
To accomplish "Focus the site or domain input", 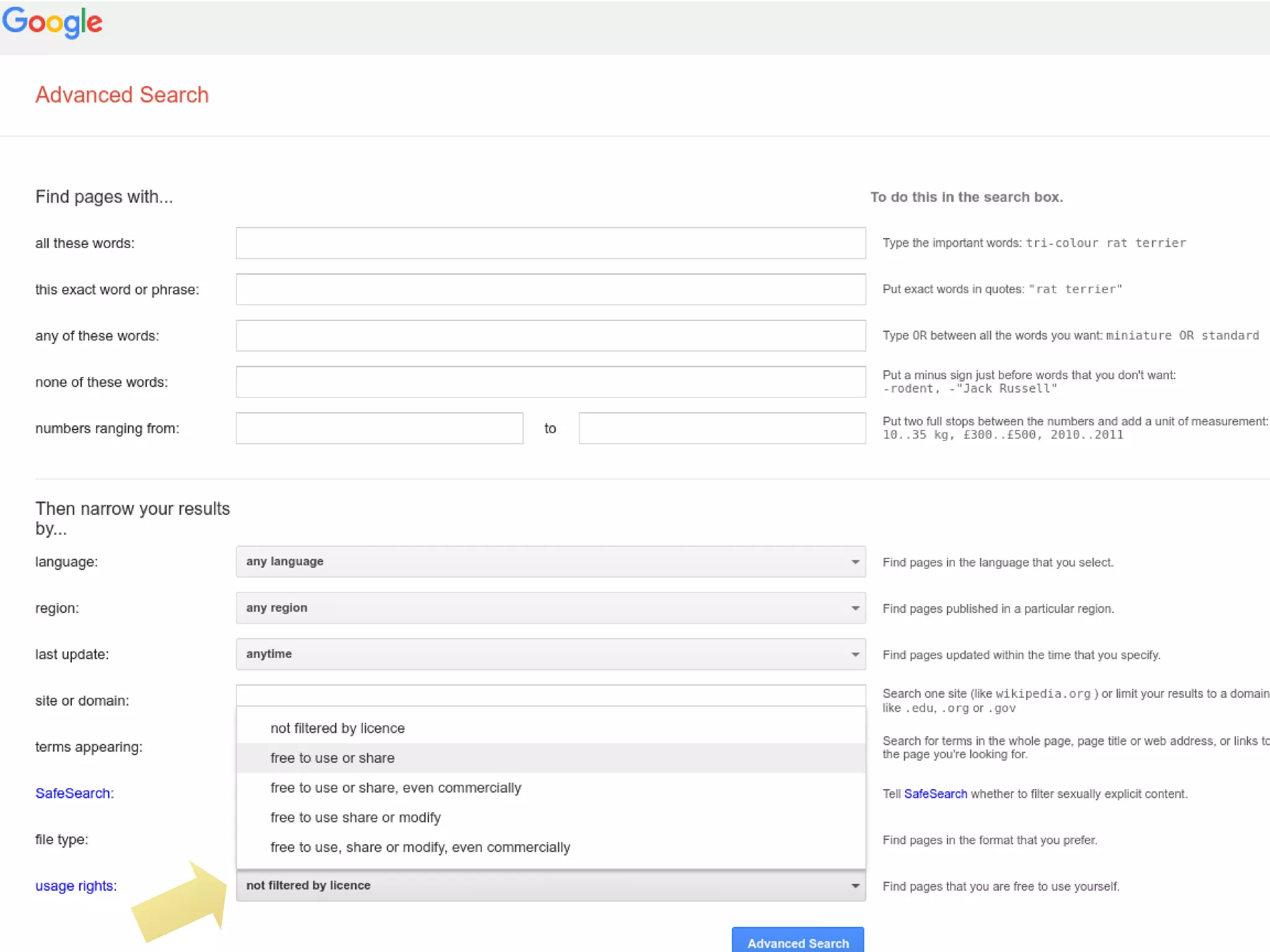I will click(x=550, y=695).
